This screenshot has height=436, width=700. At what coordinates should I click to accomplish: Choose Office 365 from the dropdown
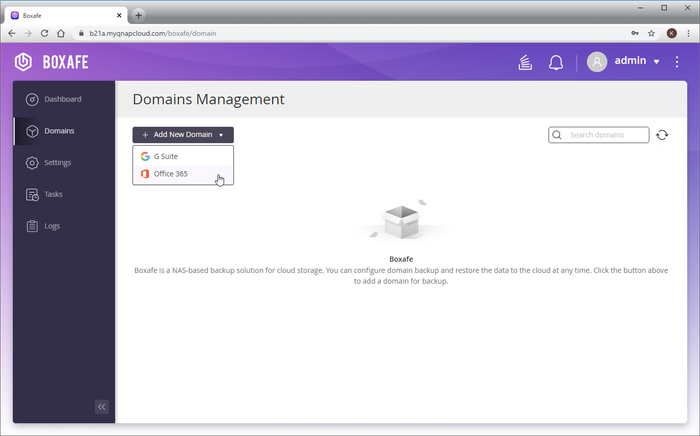pyautogui.click(x=183, y=174)
